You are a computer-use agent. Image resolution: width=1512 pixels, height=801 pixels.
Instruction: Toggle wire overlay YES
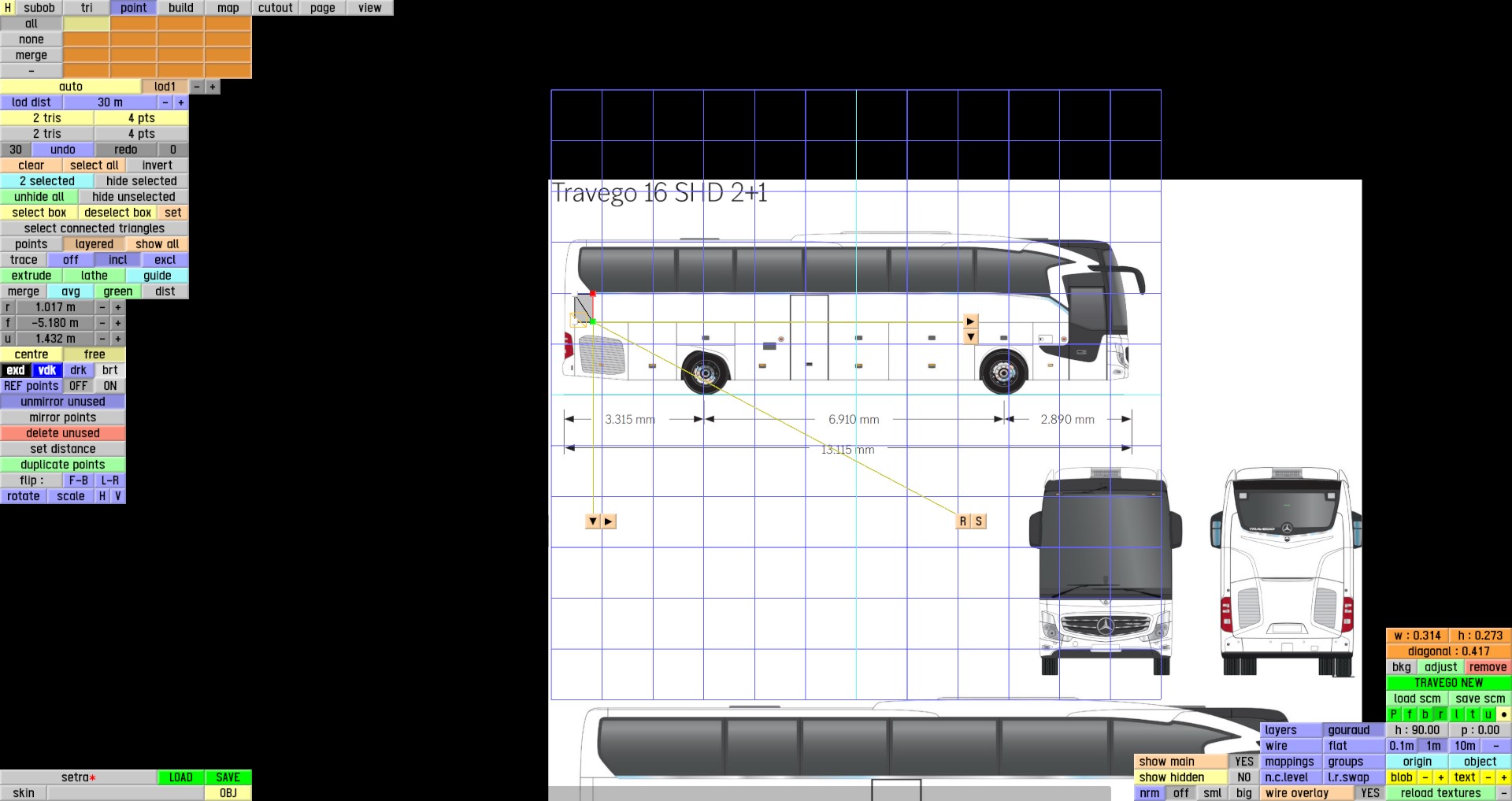pyautogui.click(x=1370, y=793)
